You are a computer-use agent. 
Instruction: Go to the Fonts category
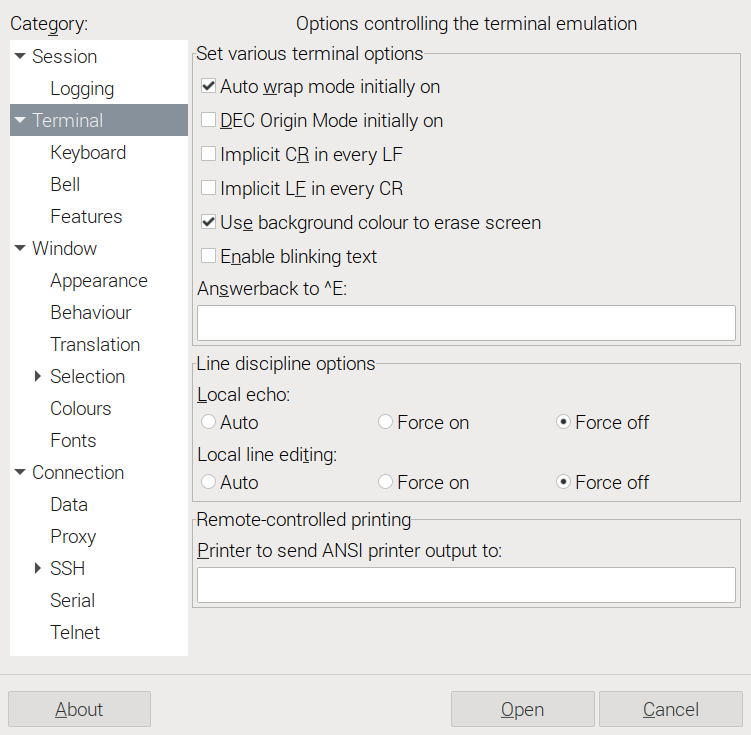coord(73,441)
